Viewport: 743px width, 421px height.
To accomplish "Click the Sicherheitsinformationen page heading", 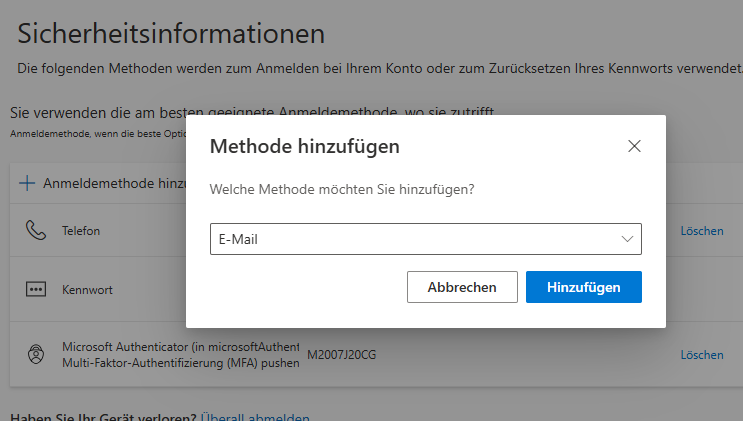I will click(171, 33).
